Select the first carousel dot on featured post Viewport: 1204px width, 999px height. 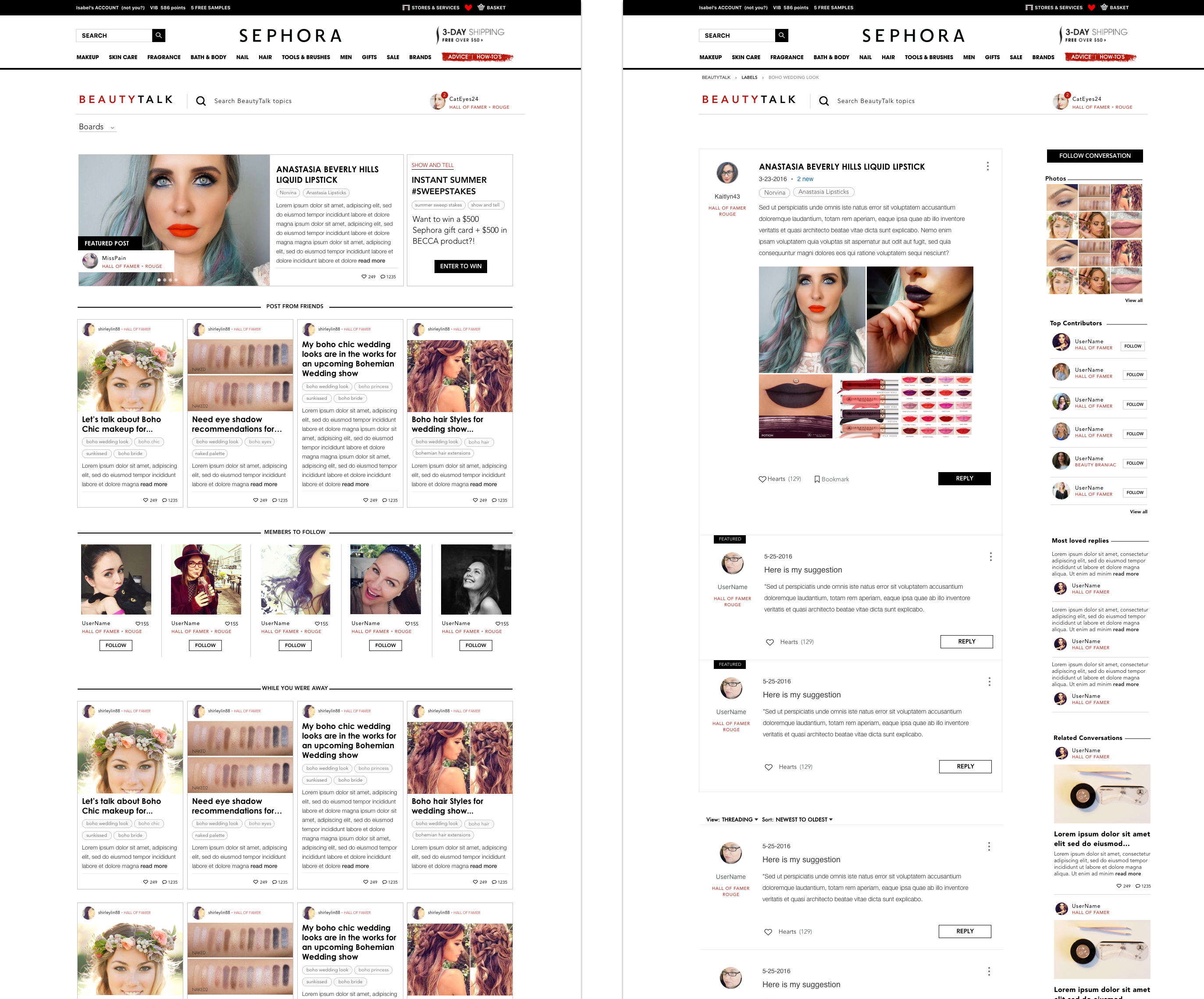(159, 280)
